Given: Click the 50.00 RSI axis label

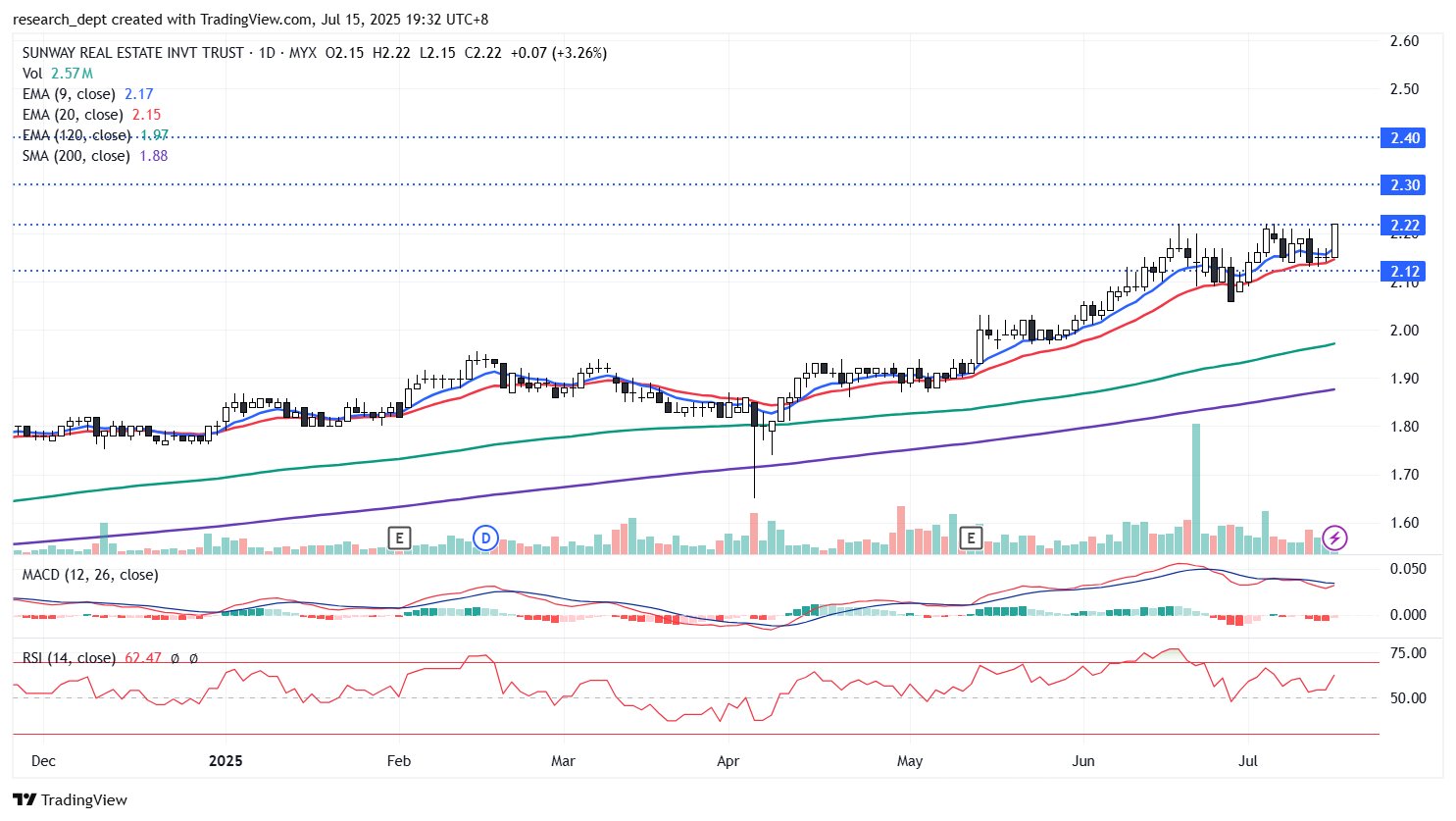Looking at the screenshot, I should click(x=1408, y=698).
